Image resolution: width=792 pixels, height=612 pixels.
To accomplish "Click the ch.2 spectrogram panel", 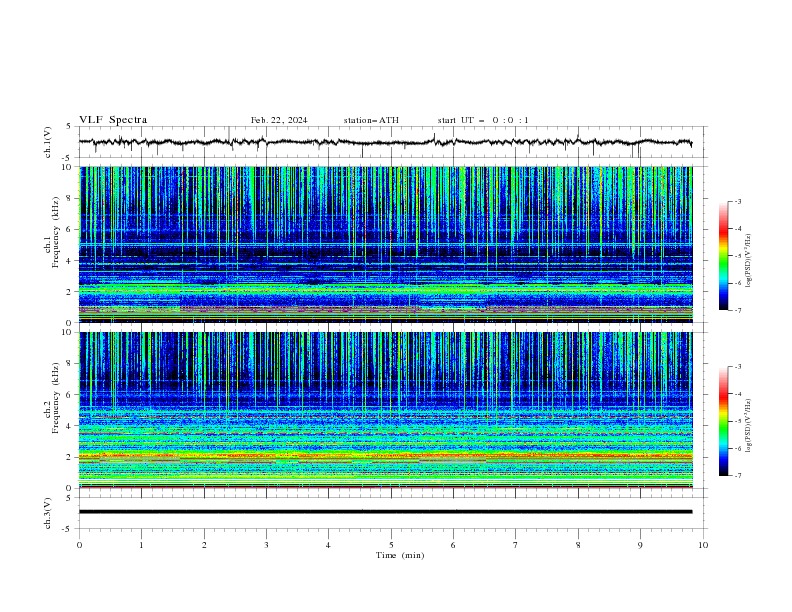I will pos(386,410).
